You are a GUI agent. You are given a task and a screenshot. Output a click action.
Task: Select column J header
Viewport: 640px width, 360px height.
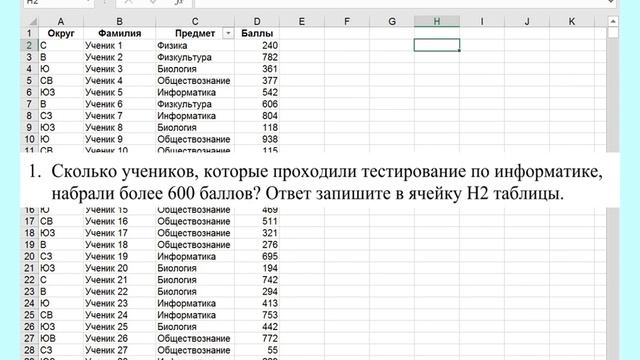coord(527,21)
